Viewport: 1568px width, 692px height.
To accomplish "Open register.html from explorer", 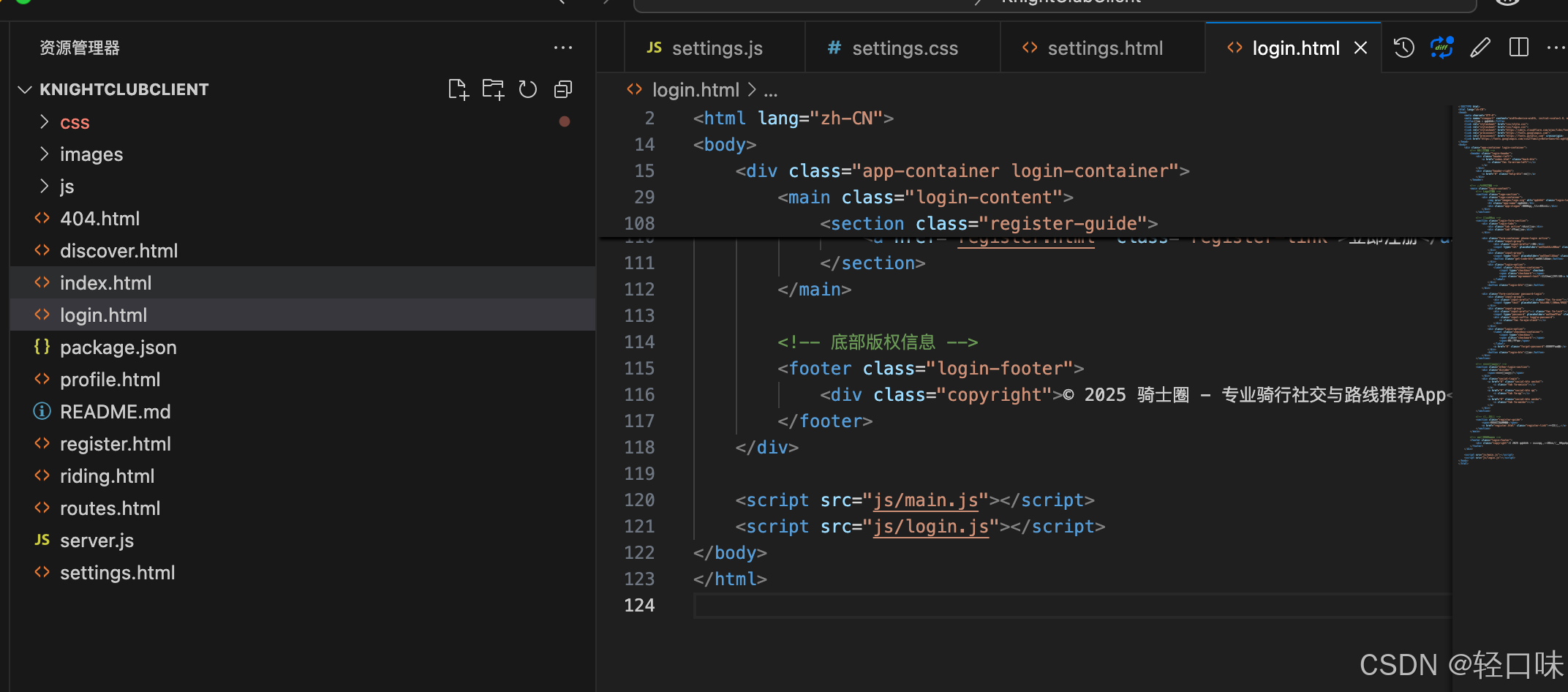I will [303, 444].
